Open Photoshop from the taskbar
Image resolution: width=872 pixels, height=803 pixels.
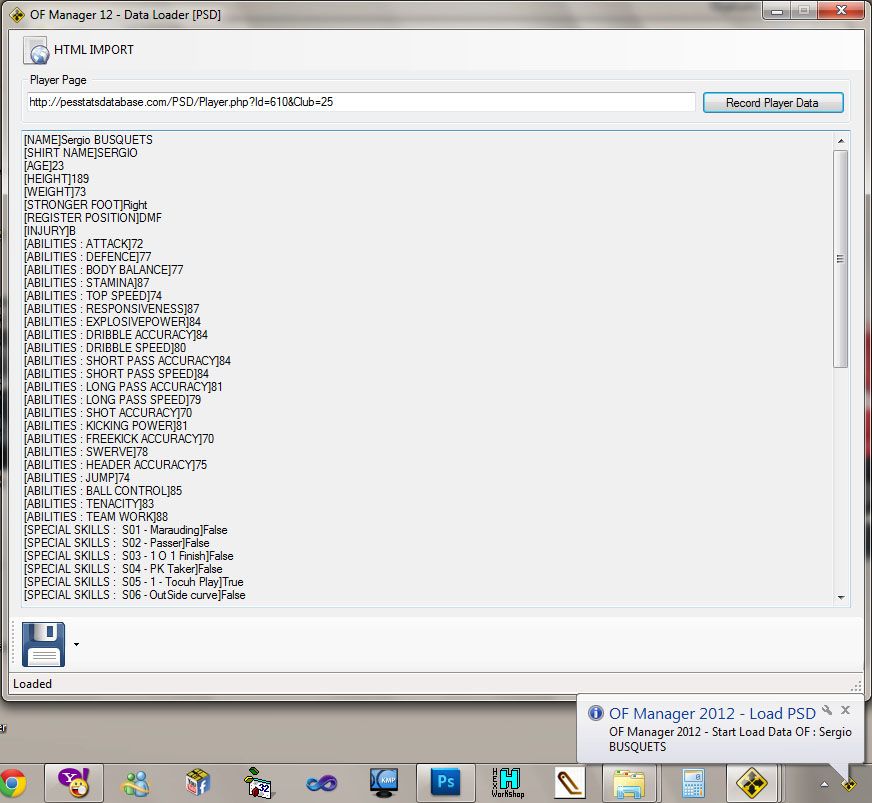point(444,781)
